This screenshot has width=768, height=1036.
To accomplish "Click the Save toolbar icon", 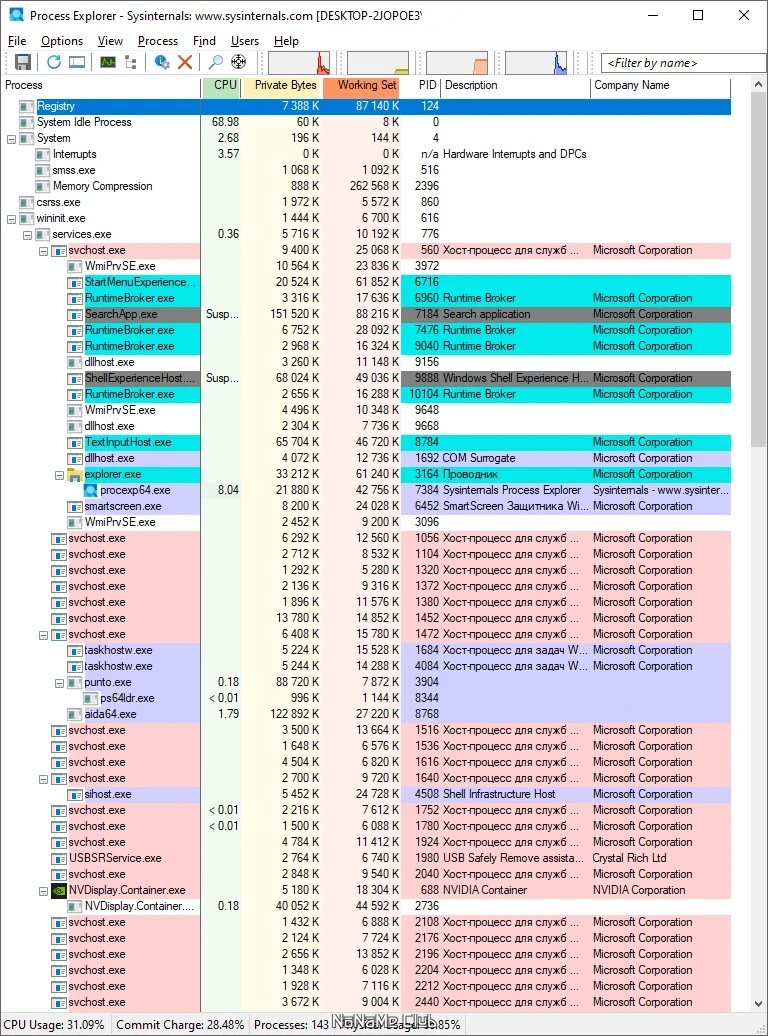I will tap(23, 62).
